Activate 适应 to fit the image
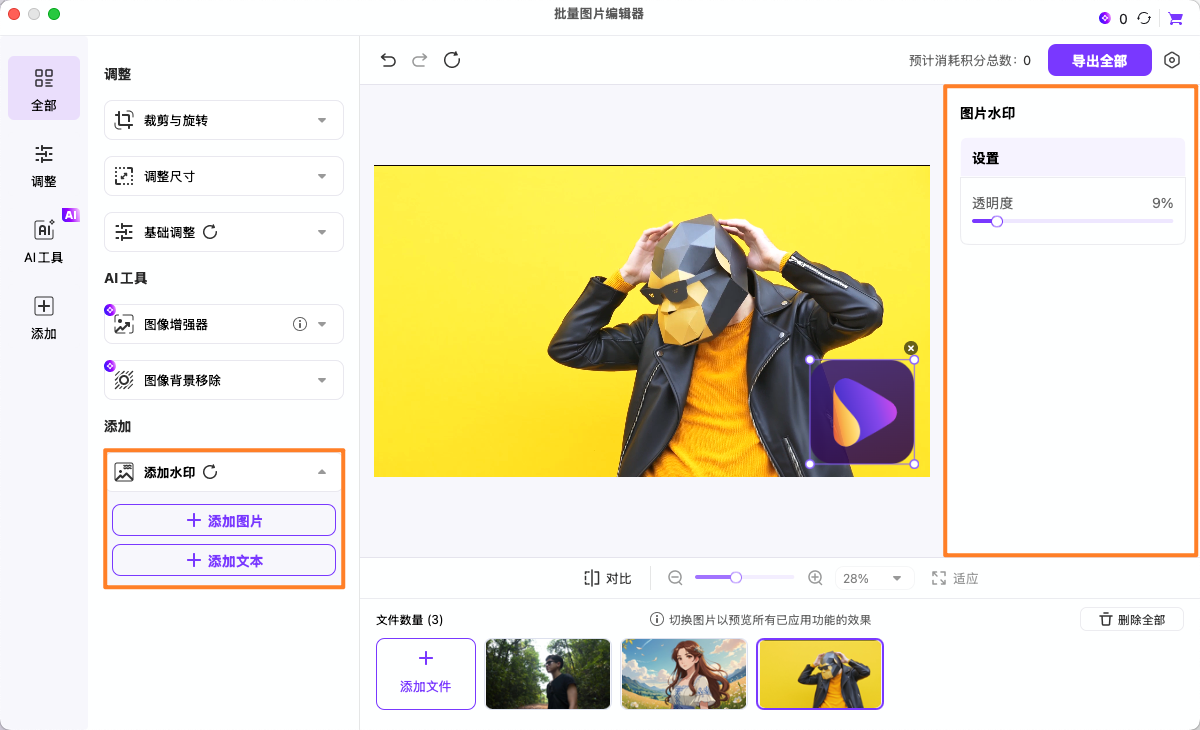 tap(955, 578)
